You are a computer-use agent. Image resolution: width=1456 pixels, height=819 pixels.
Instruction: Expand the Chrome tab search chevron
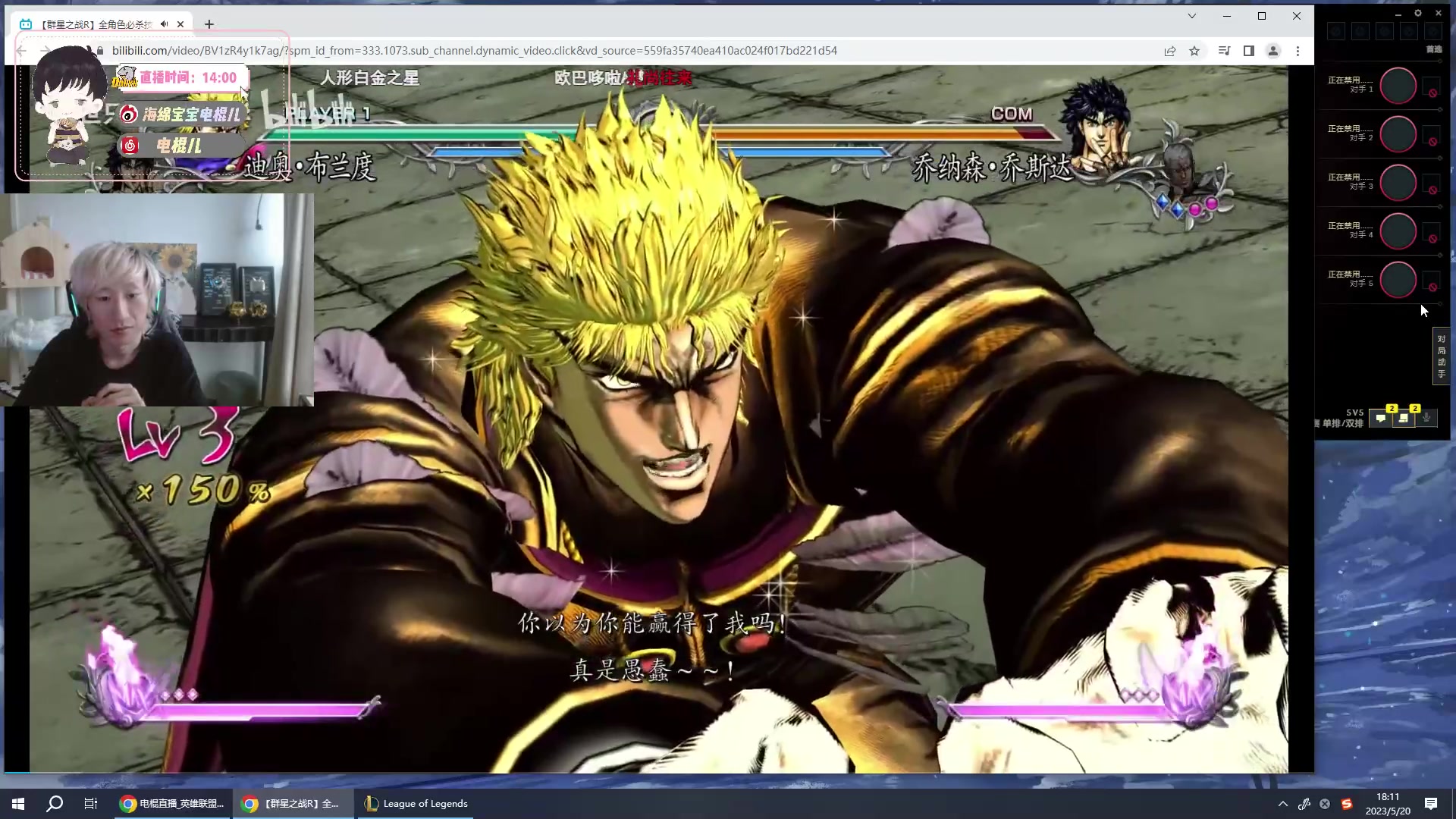[x=1191, y=16]
